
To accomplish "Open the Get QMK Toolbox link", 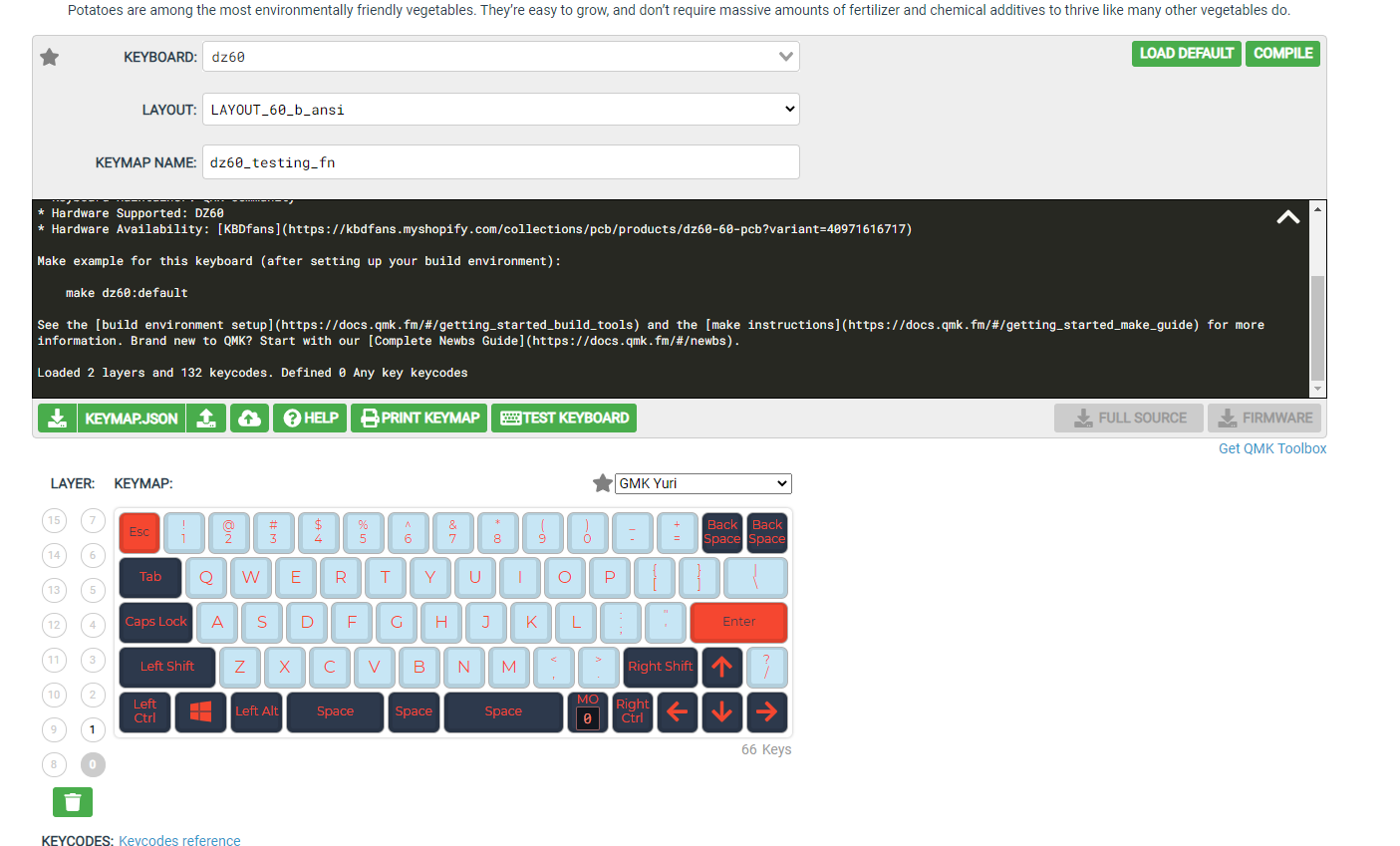I will click(1272, 448).
